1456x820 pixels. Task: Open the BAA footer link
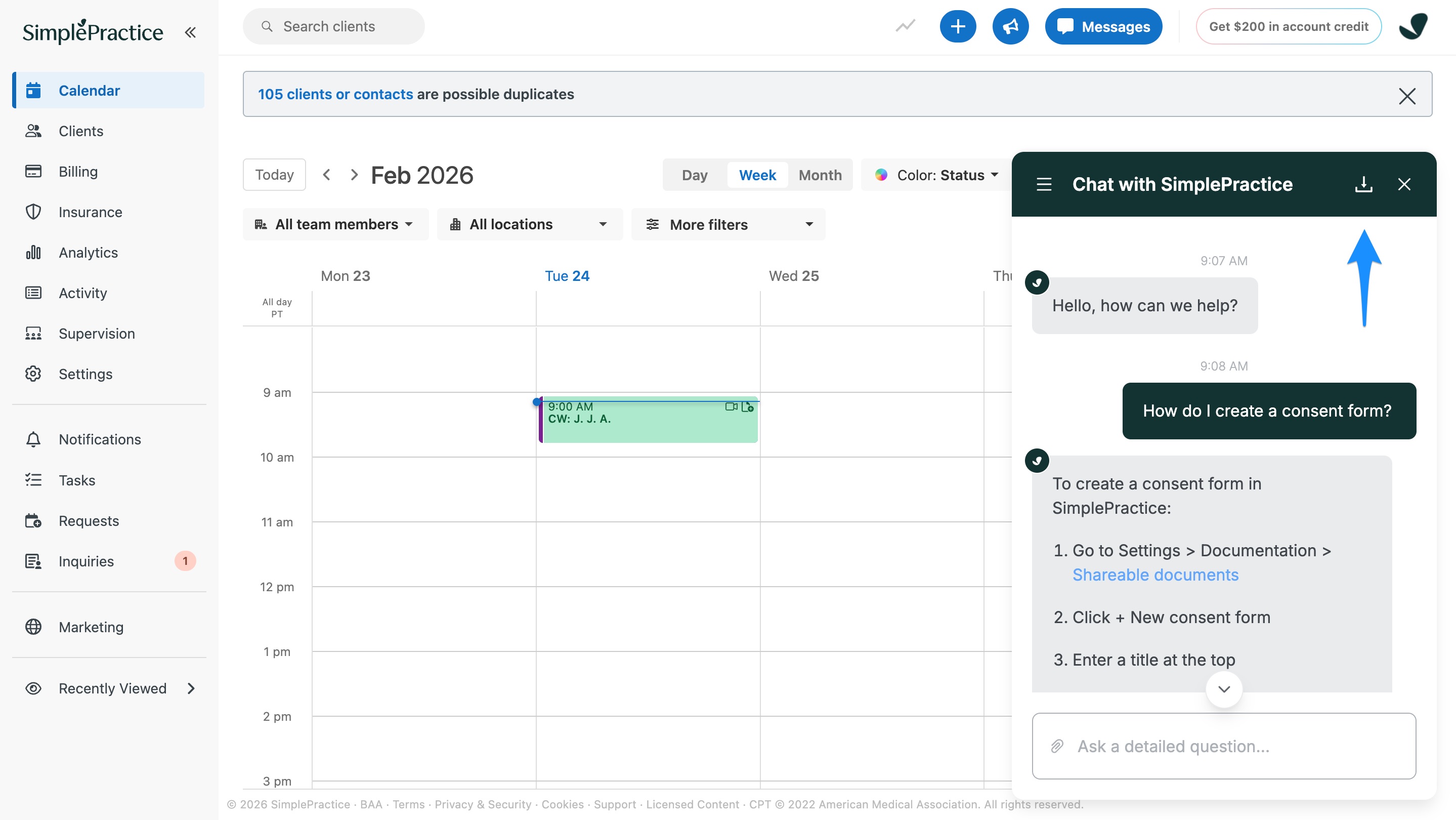coord(371,805)
